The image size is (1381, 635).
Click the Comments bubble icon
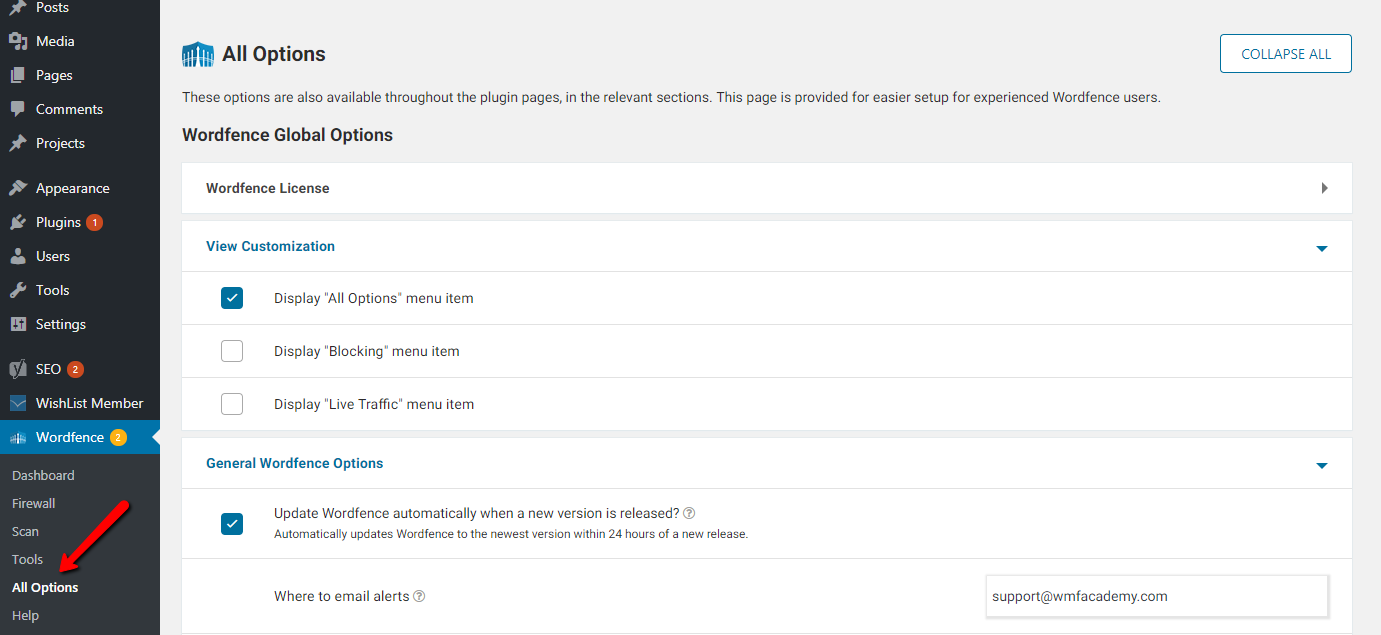tap(18, 109)
